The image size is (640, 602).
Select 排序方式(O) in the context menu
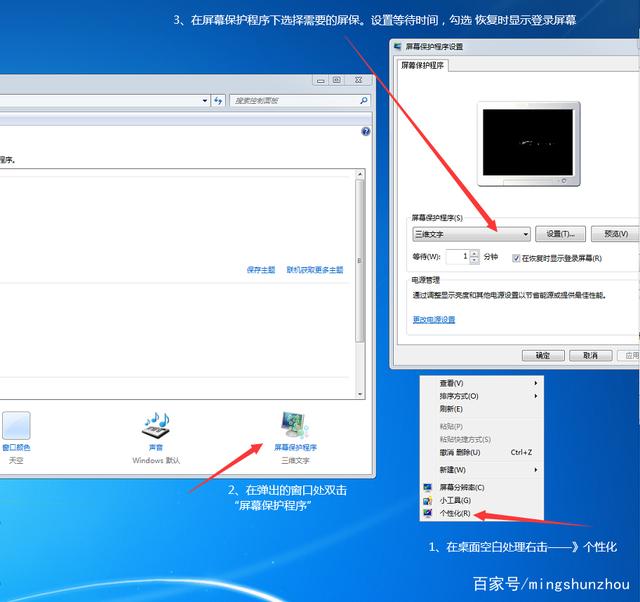[482, 396]
